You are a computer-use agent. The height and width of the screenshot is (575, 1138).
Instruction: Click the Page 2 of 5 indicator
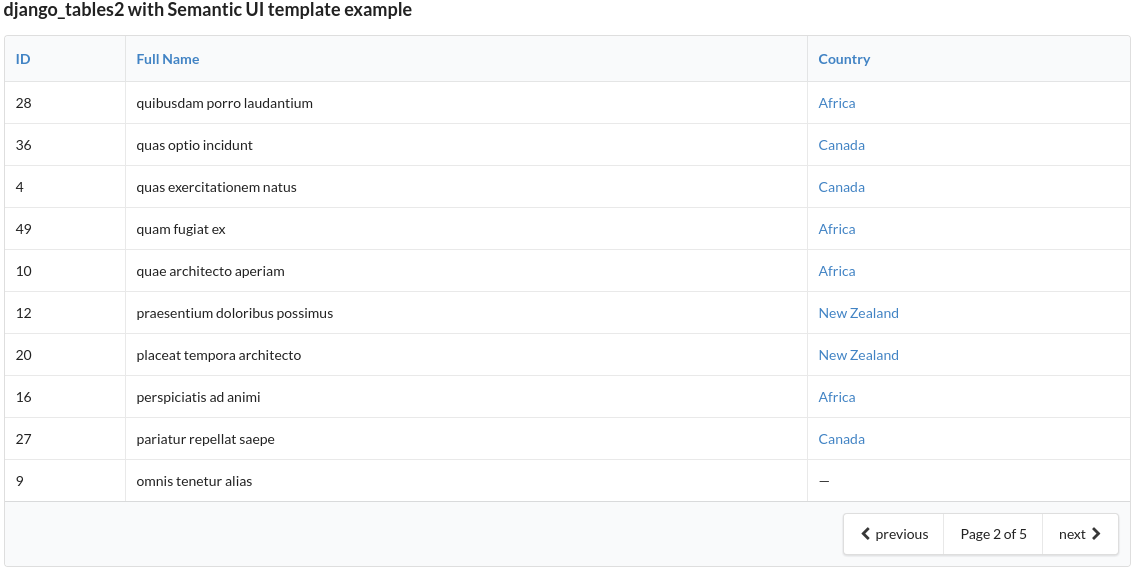click(x=993, y=534)
